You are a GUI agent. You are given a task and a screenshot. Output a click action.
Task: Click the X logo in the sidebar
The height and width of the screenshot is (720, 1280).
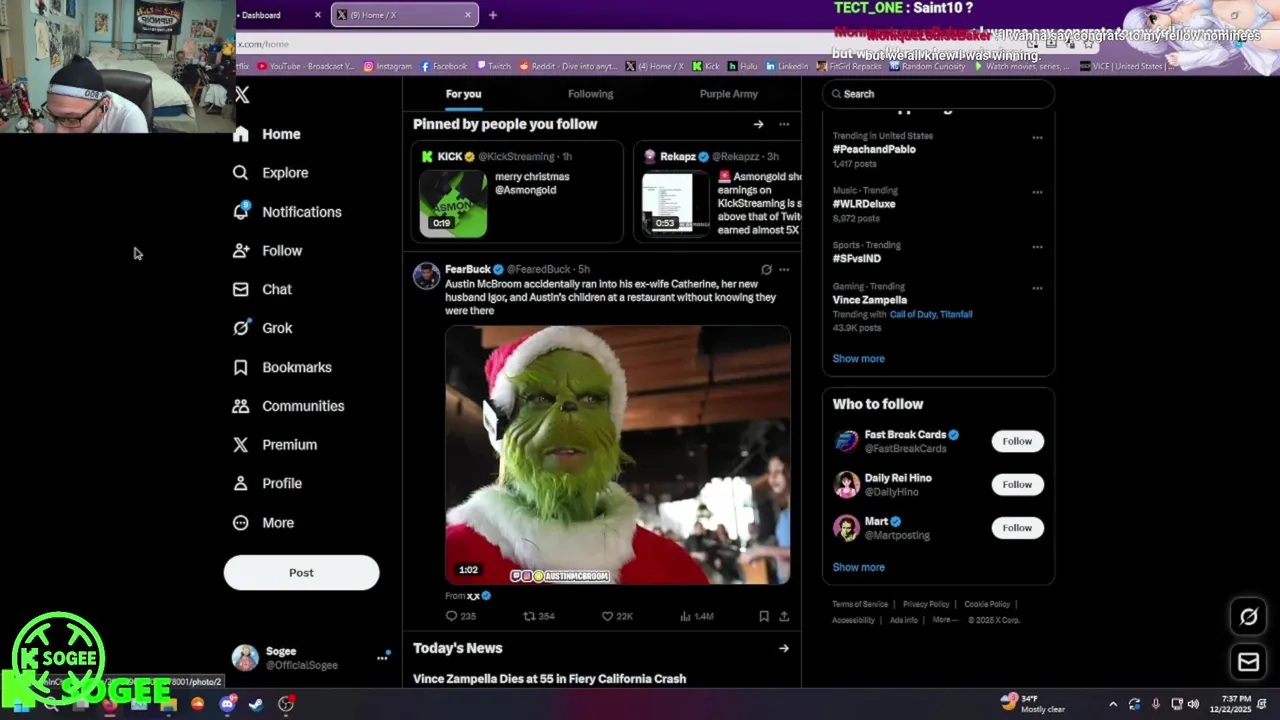pos(242,95)
